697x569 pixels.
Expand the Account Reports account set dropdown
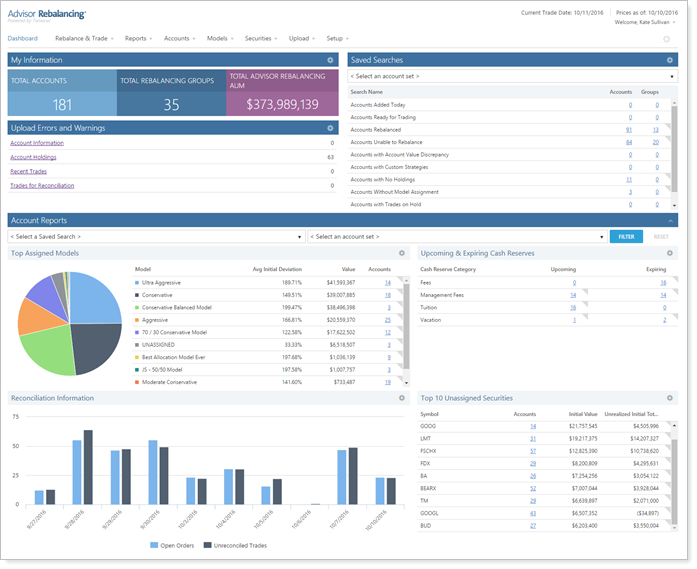pyautogui.click(x=456, y=237)
